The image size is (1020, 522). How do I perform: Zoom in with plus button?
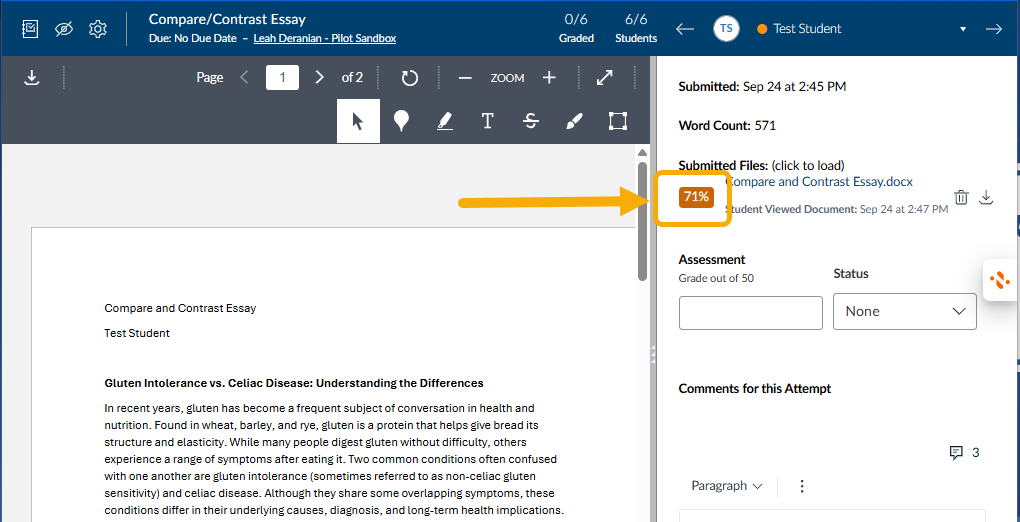[549, 78]
